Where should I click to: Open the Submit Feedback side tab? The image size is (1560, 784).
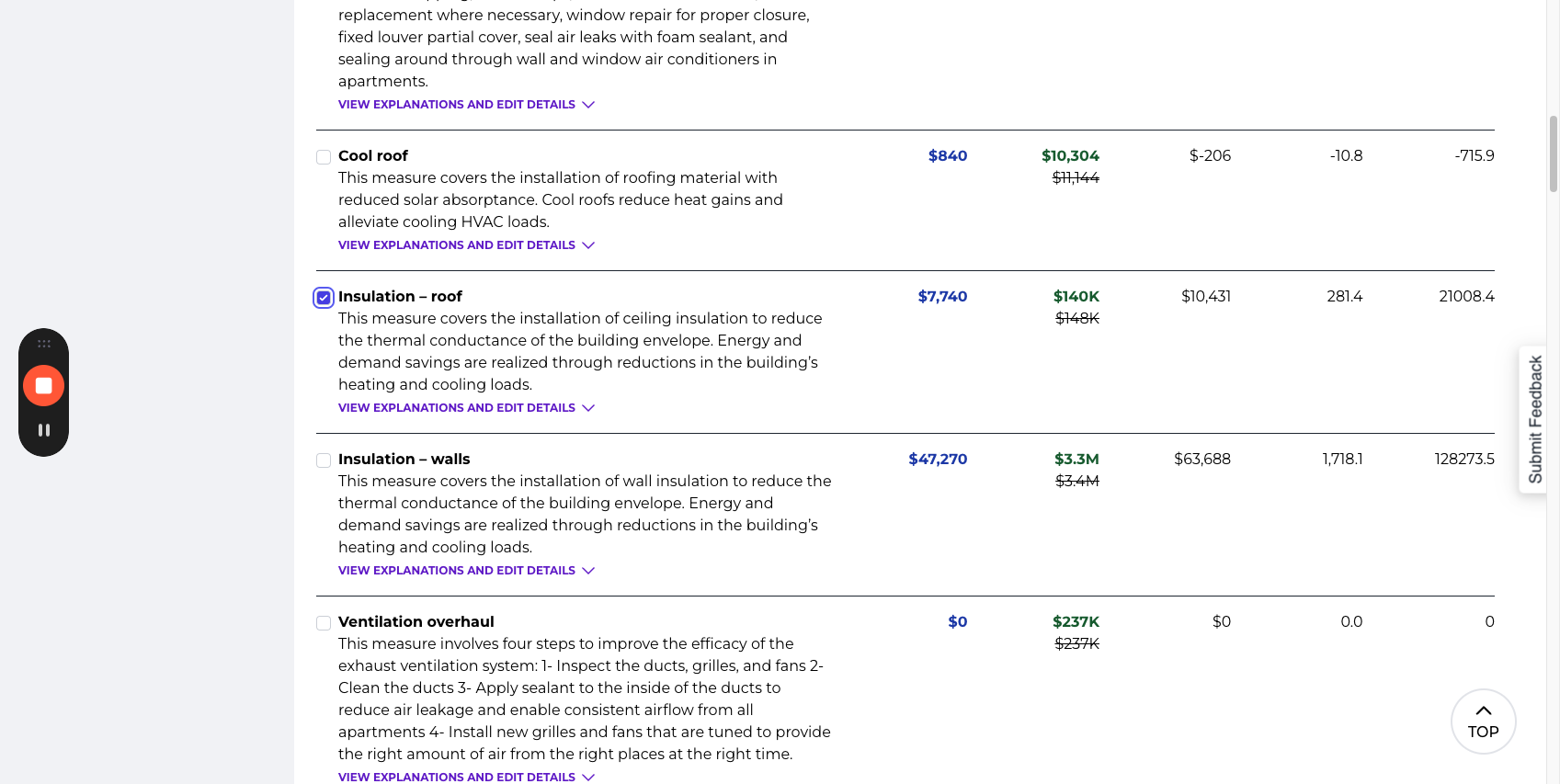pyautogui.click(x=1534, y=419)
